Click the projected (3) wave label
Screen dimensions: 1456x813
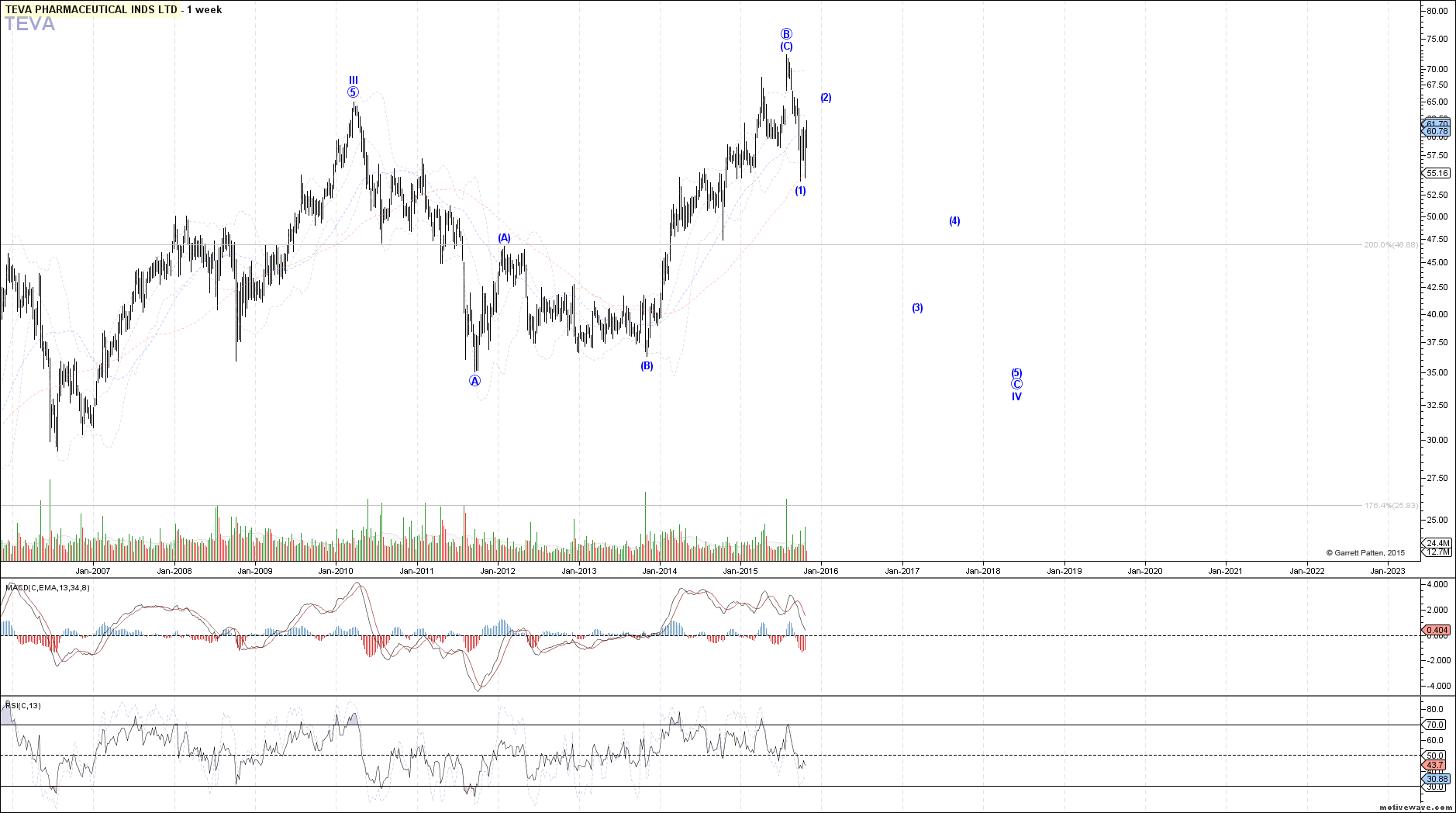tap(917, 308)
